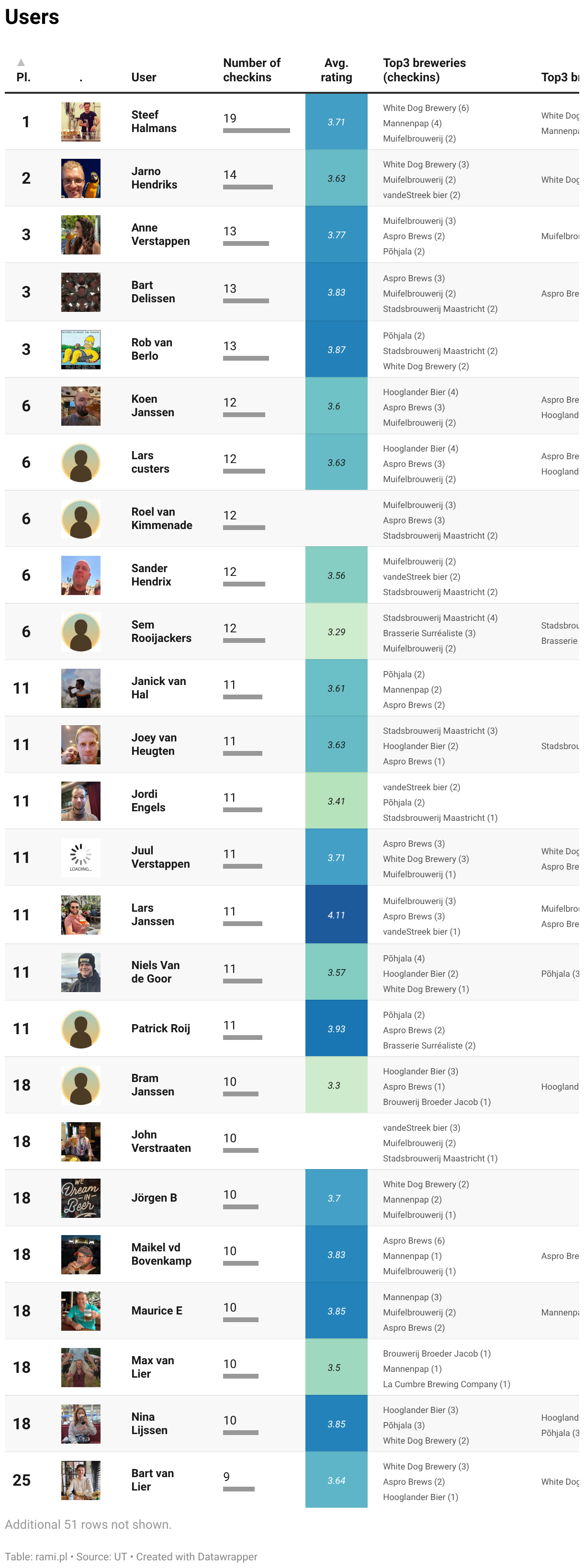Sort table by Avg. rating header
The image size is (584, 1568).
pyautogui.click(x=336, y=70)
